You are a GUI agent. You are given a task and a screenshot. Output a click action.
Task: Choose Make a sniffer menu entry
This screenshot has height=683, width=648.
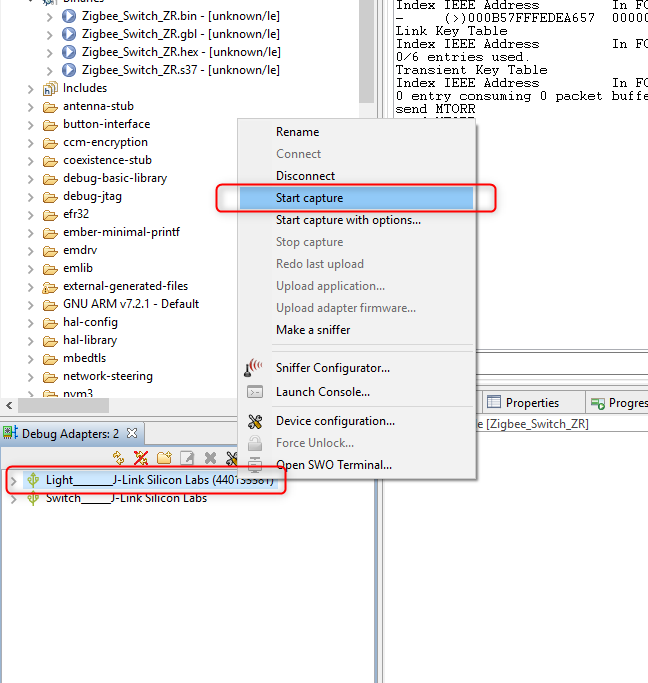(x=356, y=330)
